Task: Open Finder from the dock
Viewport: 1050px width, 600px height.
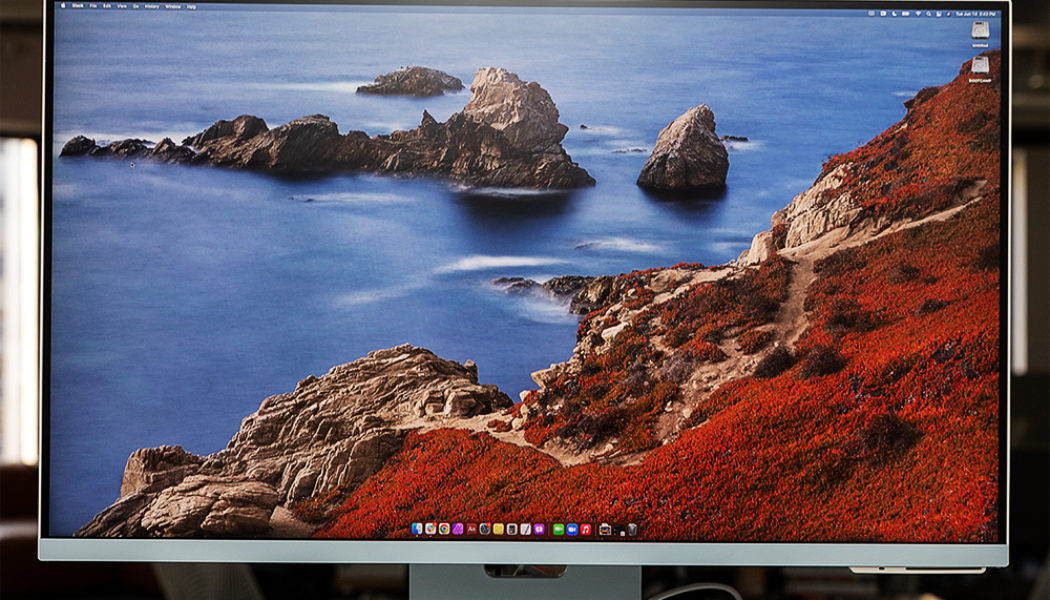Action: pyautogui.click(x=415, y=530)
